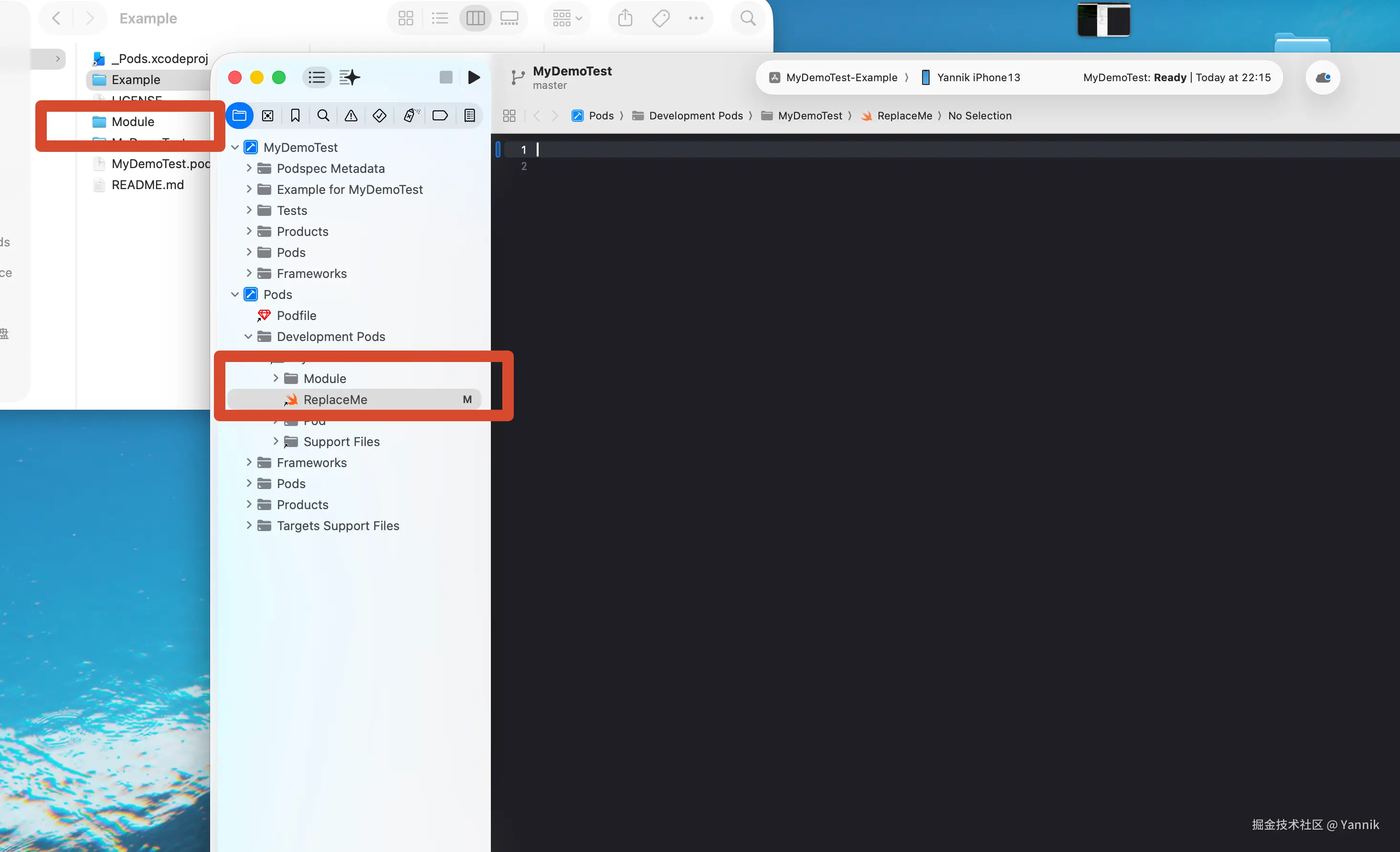The height and width of the screenshot is (852, 1400).
Task: Select the Targets Support Files folder
Action: 338,526
